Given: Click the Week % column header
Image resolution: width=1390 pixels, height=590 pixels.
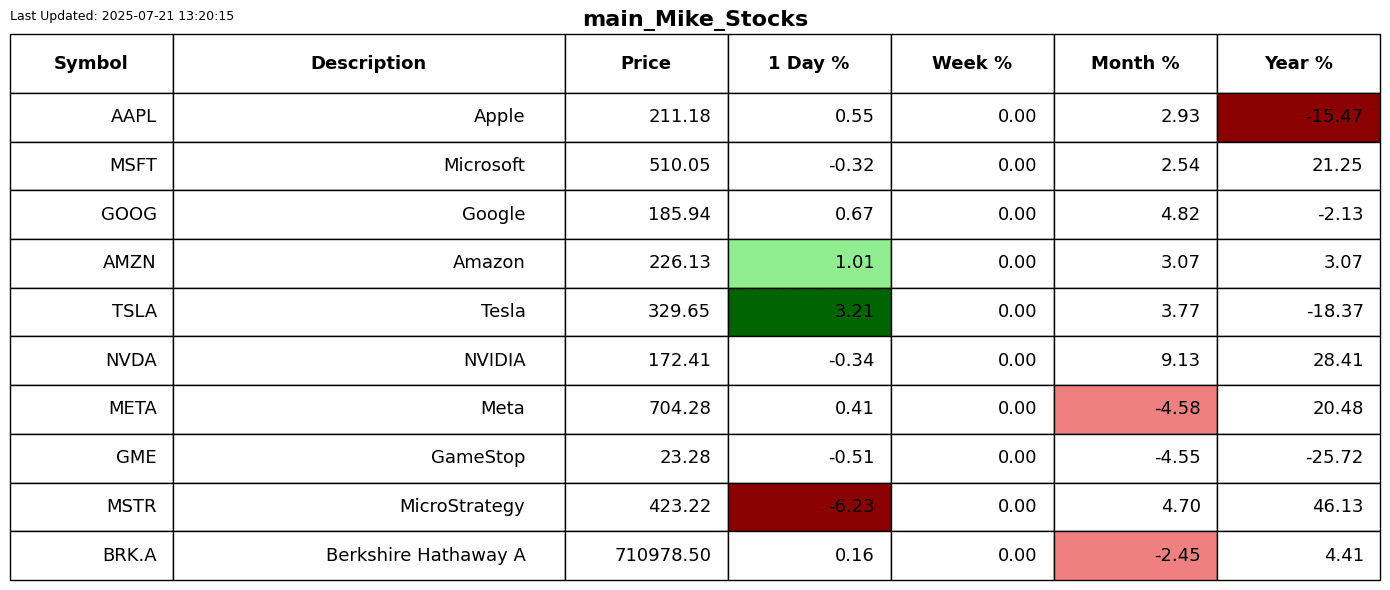Looking at the screenshot, I should (x=972, y=64).
